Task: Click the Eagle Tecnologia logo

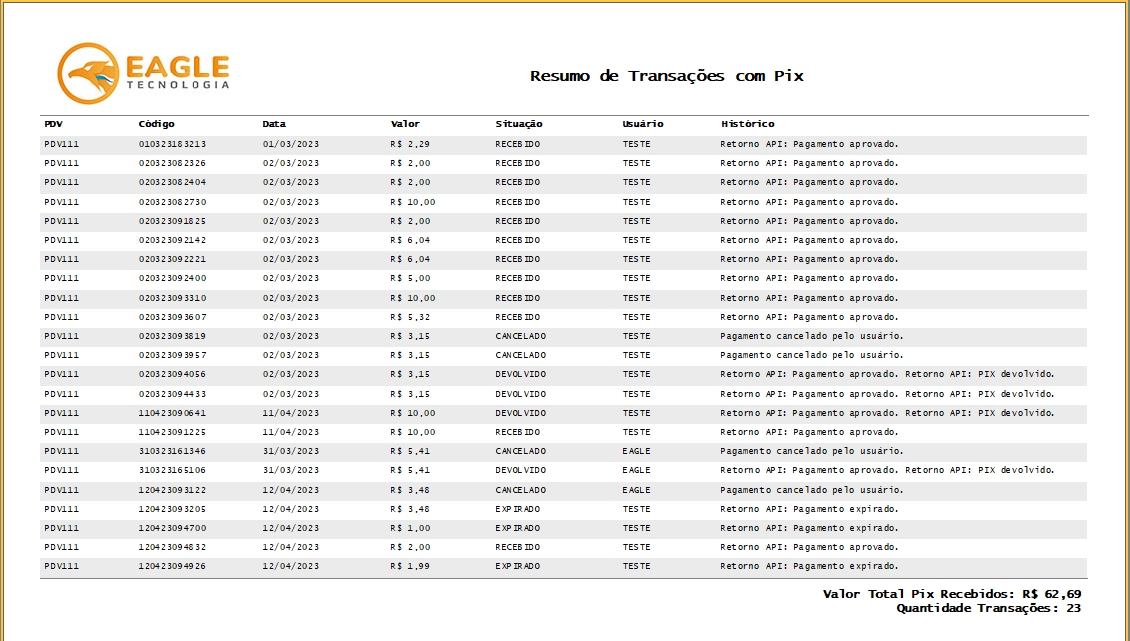Action: [x=143, y=74]
